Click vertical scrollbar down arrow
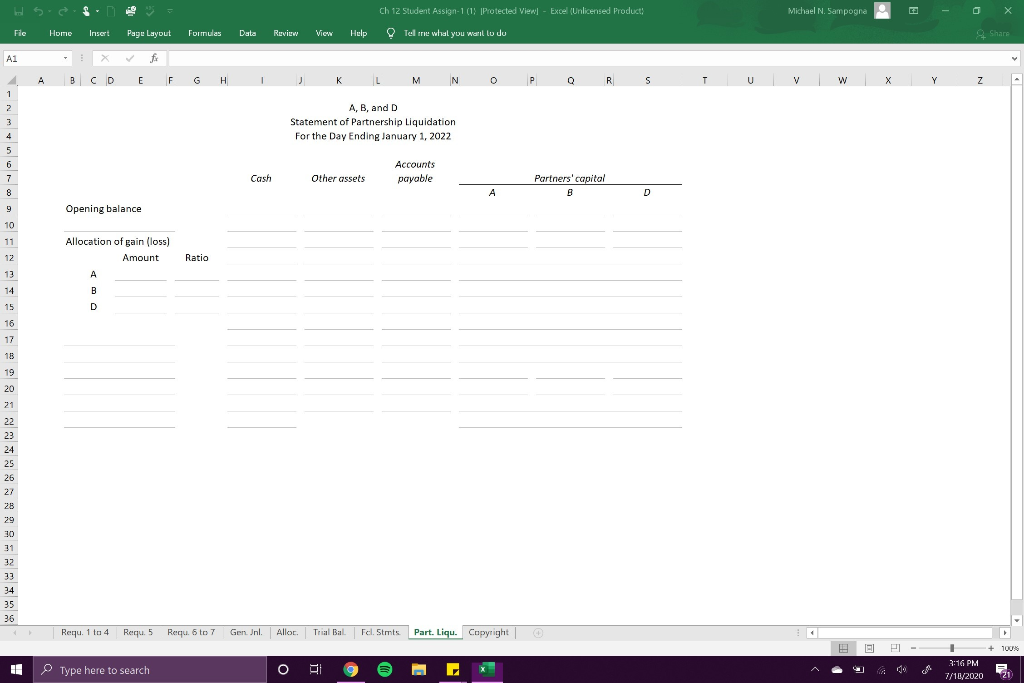 click(x=1016, y=620)
